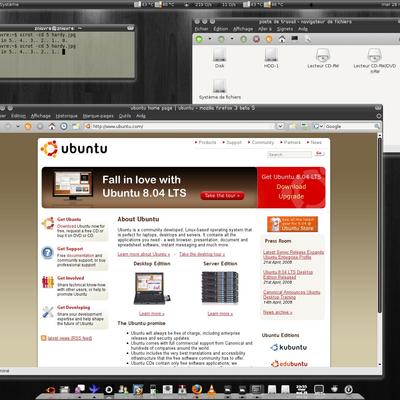Open Historique menu in Firefox
Screen dimensions: 400x400
[x=66, y=116]
